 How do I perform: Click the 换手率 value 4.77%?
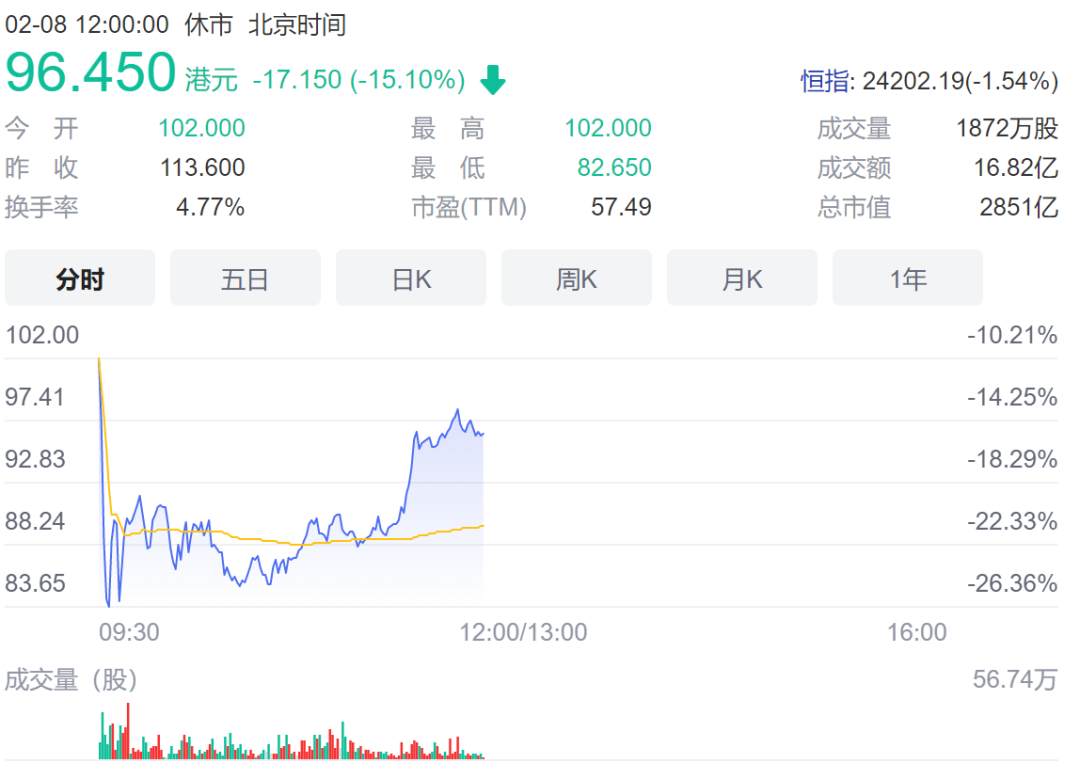(210, 208)
